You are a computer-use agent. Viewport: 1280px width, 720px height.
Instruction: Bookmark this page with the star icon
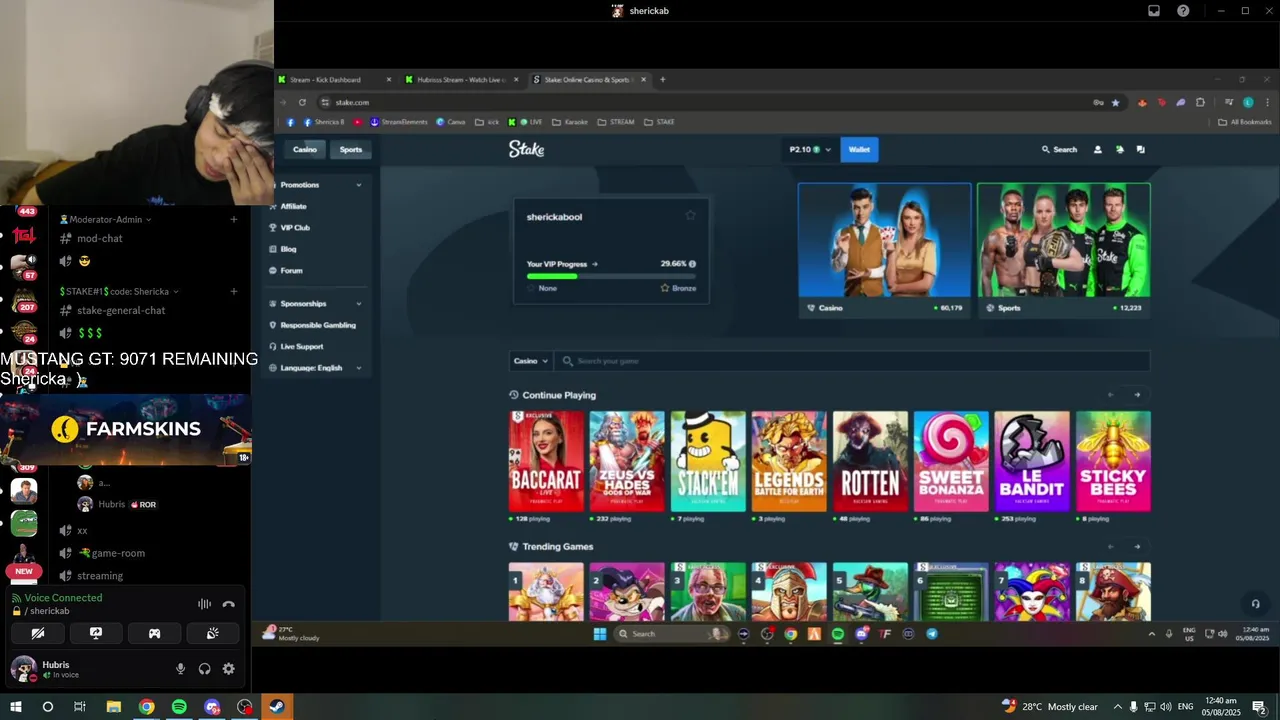pos(1115,102)
